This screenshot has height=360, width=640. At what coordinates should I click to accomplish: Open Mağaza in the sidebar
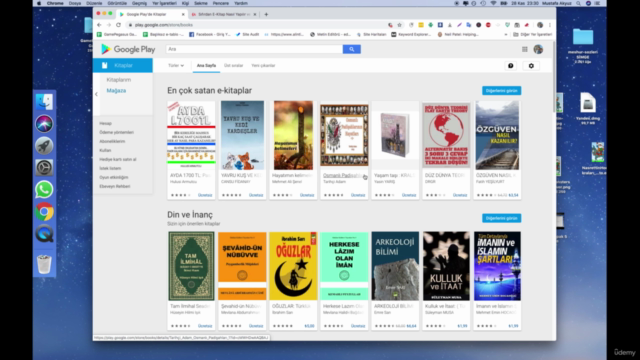point(116,91)
